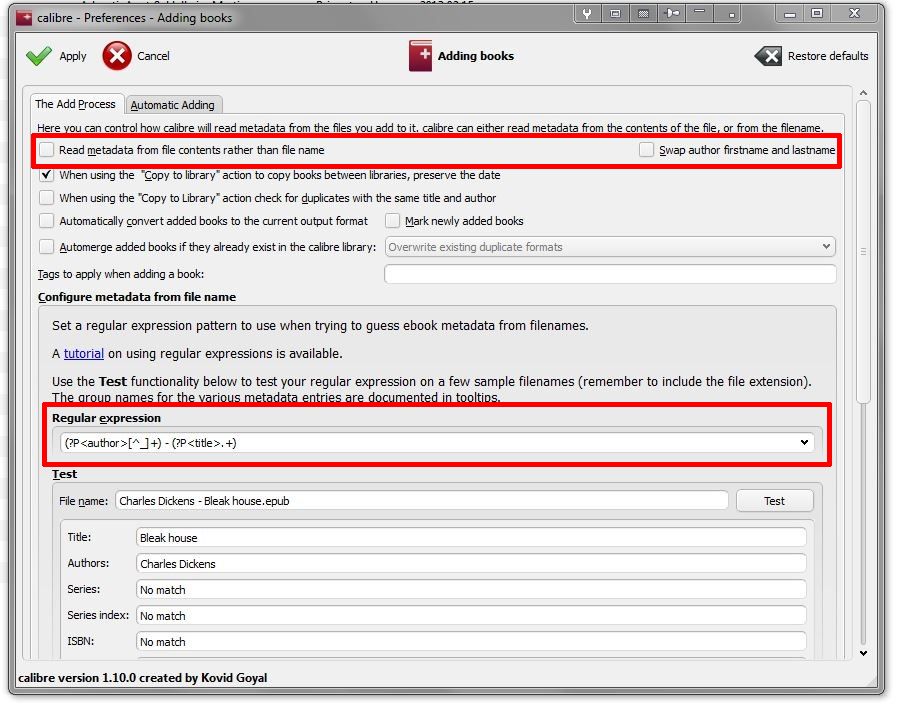This screenshot has width=898, height=705.
Task: Click the Test button
Action: [x=774, y=501]
